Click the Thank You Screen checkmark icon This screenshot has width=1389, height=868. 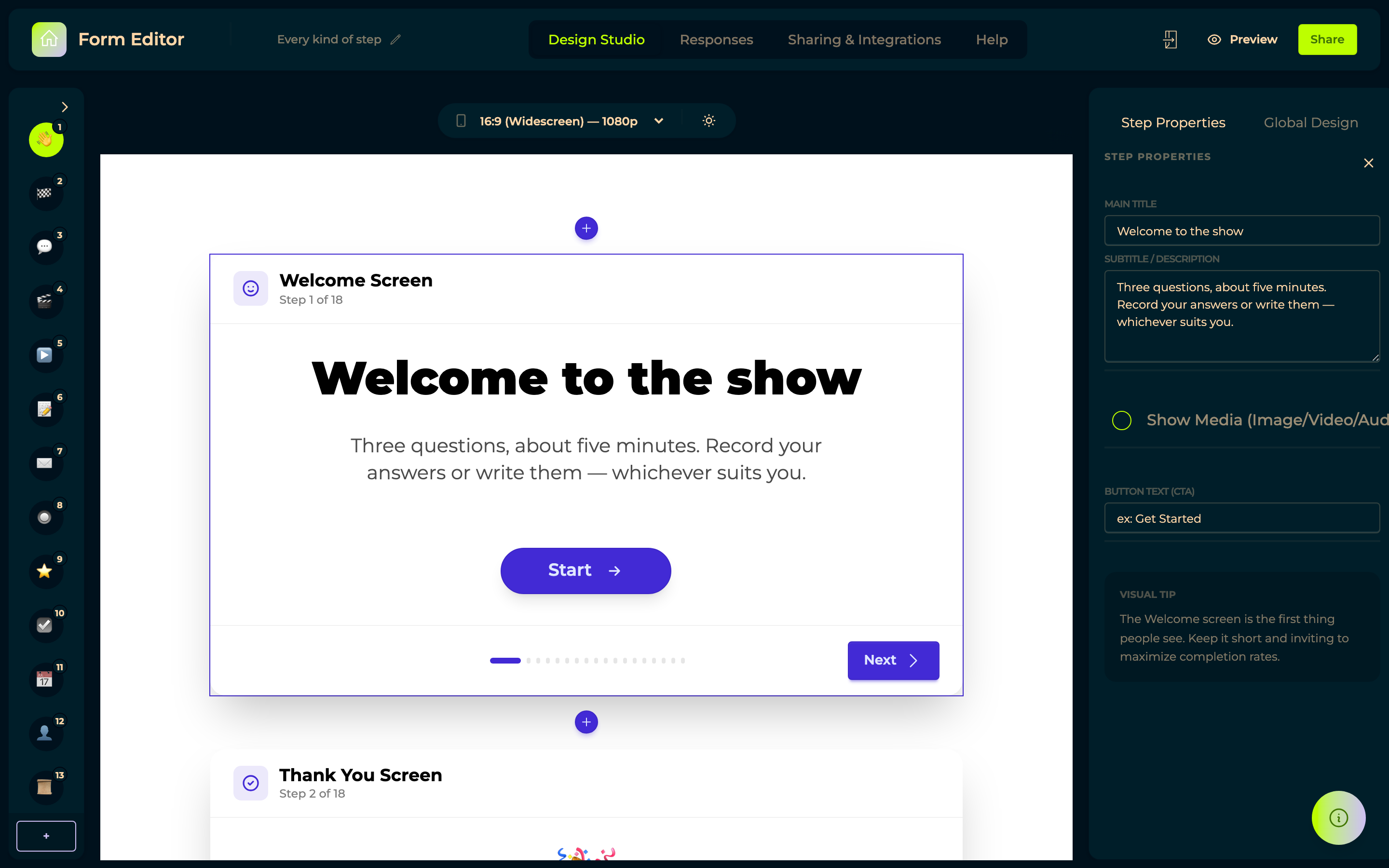250,783
